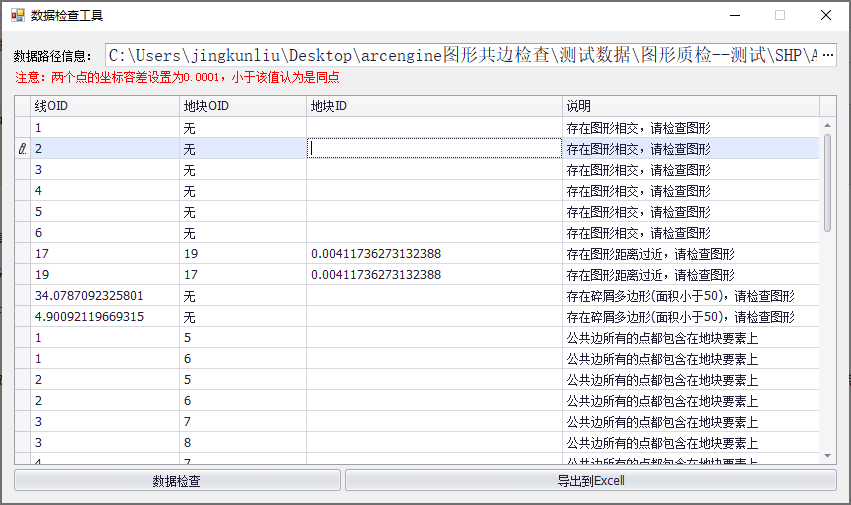Screen dimensions: 851x505
Task: Click the 数据路径信息 label
Action: 52,56
